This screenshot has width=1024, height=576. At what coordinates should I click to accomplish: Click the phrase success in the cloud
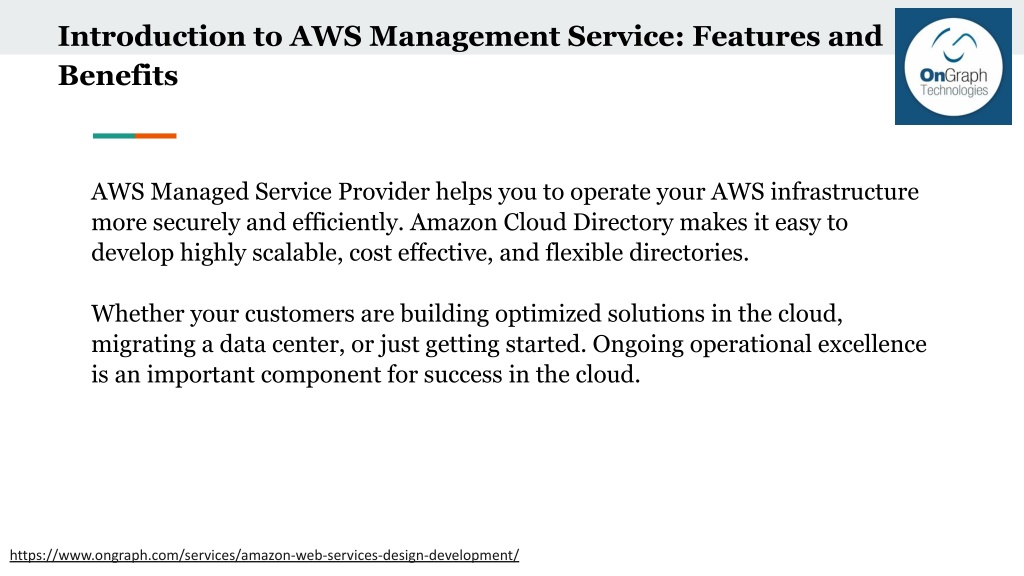tap(532, 375)
